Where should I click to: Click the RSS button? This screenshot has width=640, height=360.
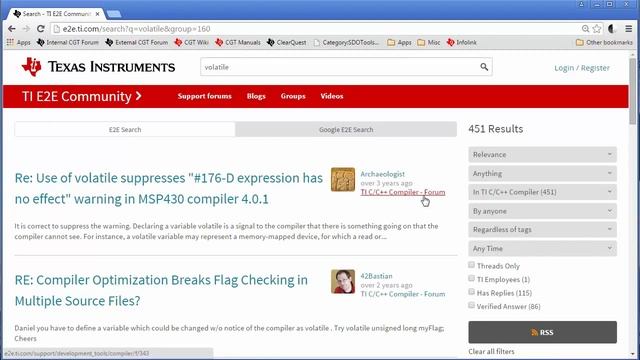(542, 332)
